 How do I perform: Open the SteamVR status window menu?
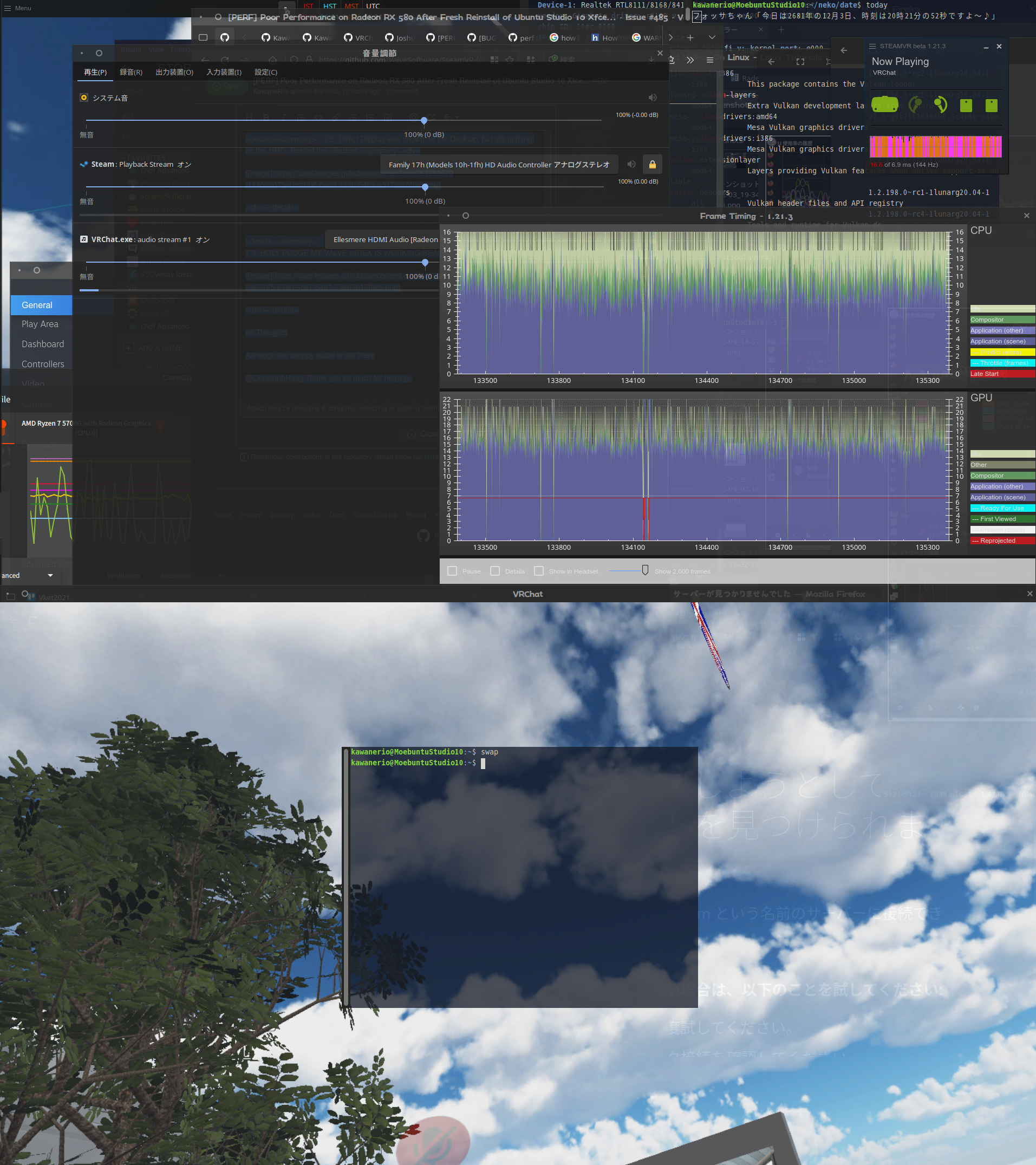[872, 46]
